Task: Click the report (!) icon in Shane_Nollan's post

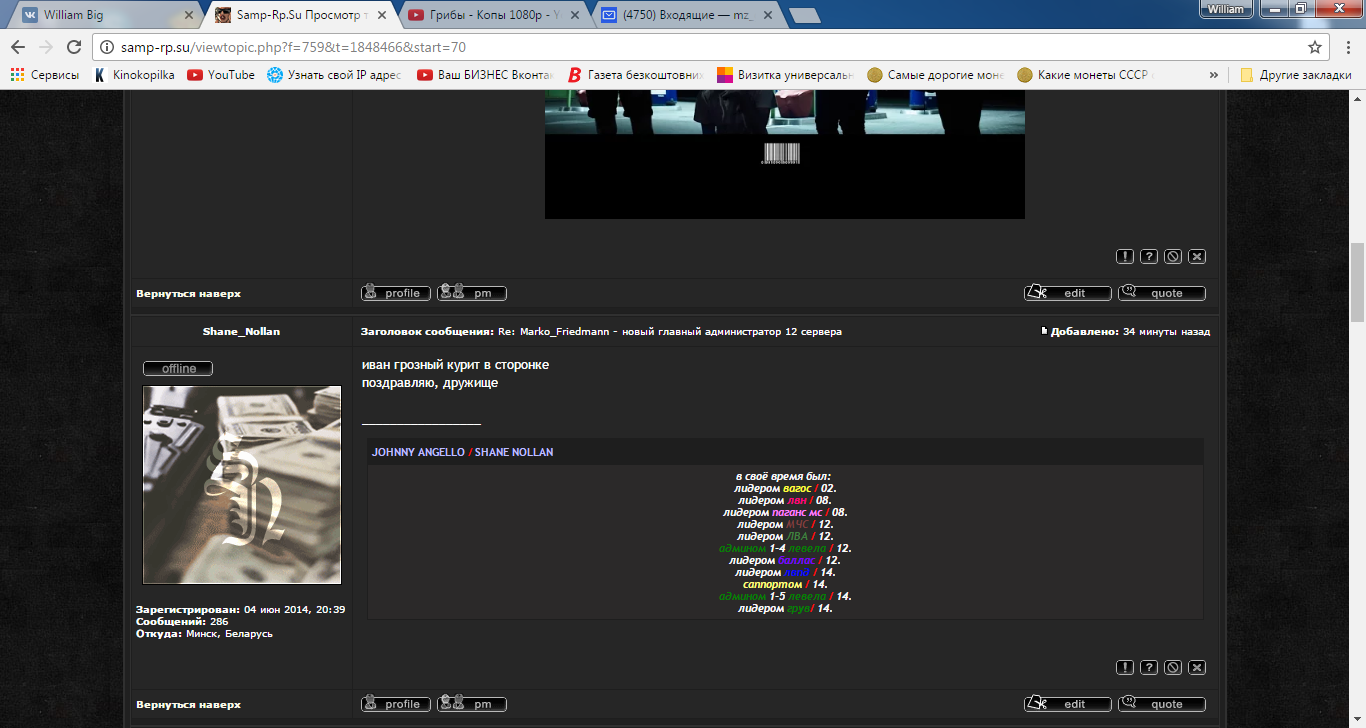Action: point(1125,667)
